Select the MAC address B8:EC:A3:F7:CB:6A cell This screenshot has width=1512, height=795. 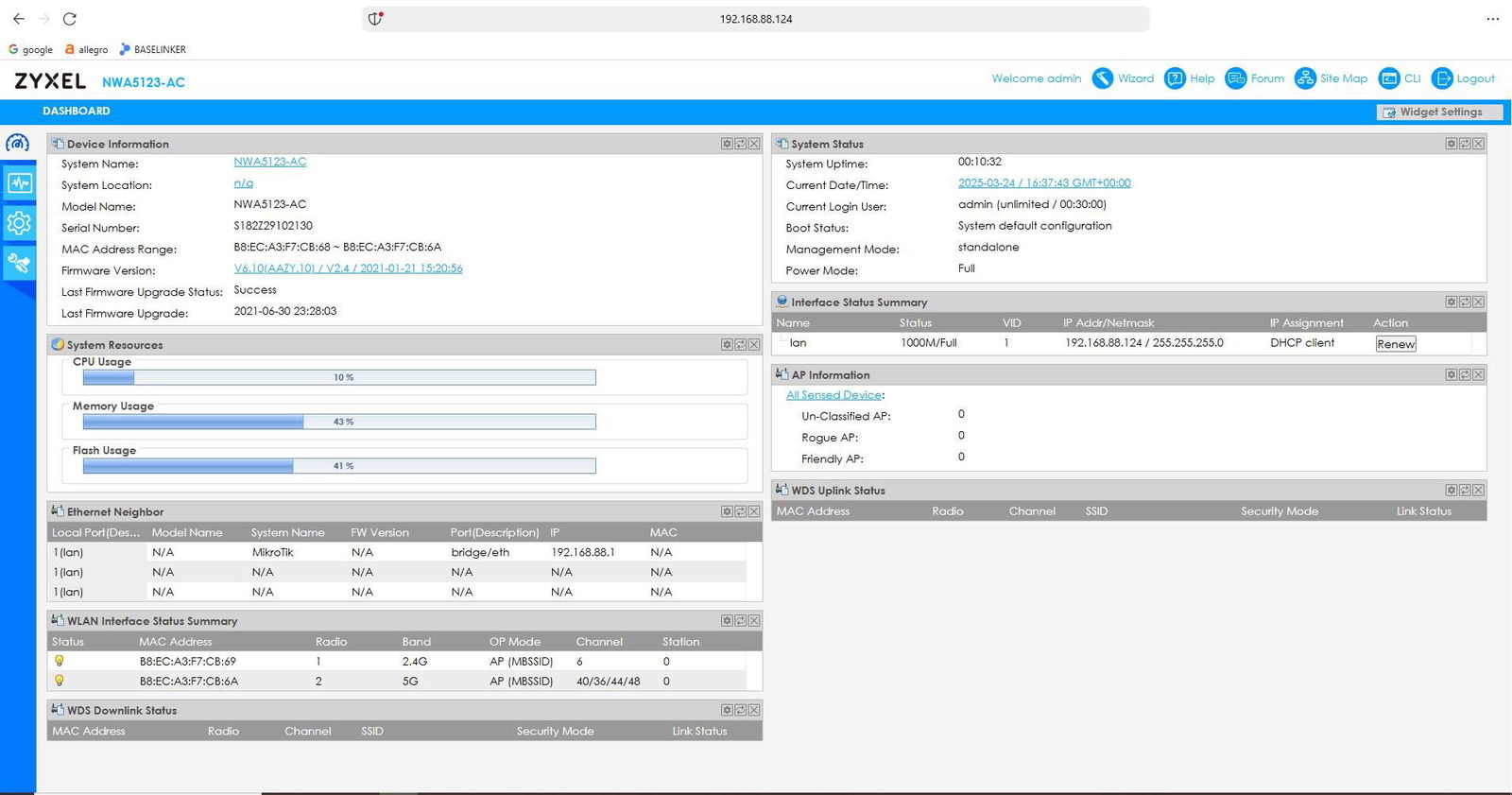pyautogui.click(x=189, y=682)
